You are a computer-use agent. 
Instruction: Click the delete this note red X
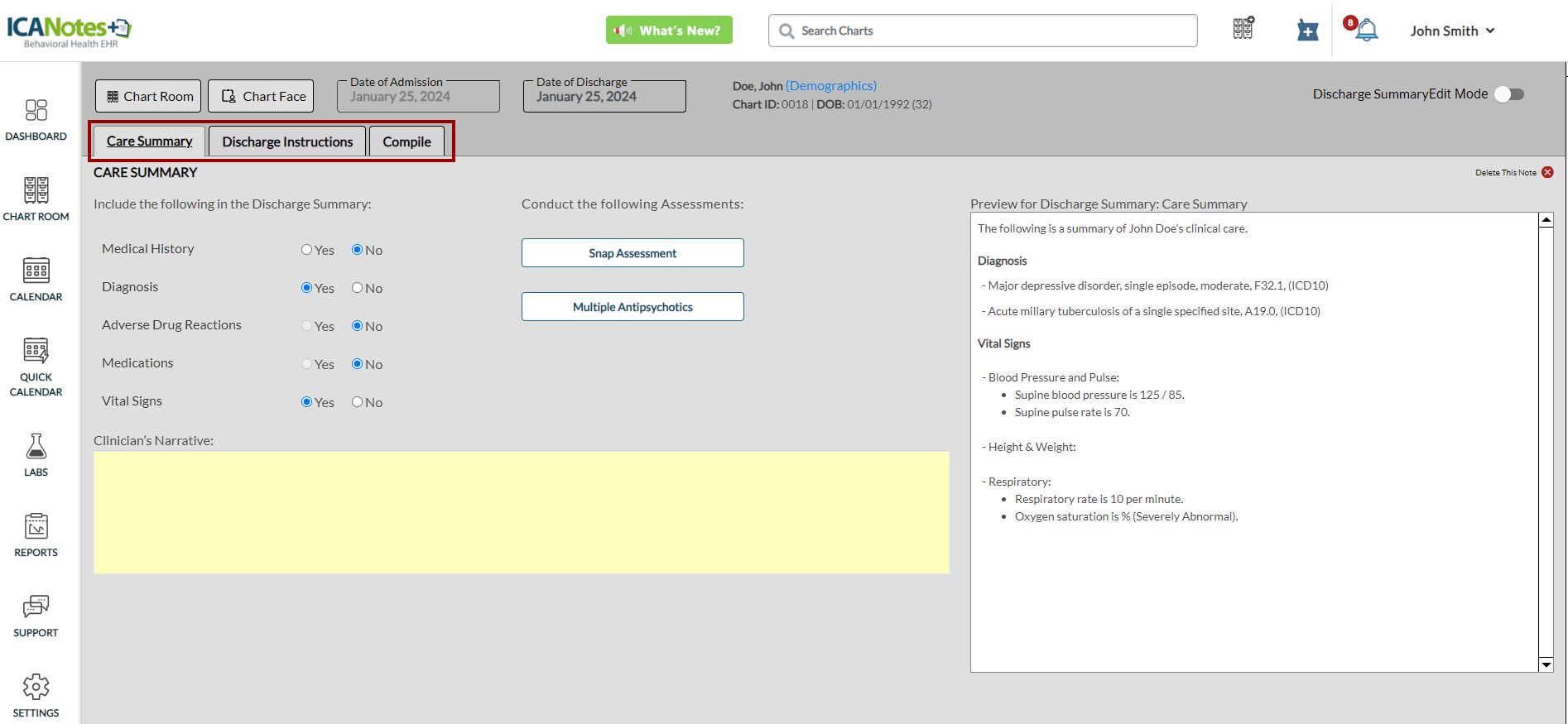(x=1547, y=172)
